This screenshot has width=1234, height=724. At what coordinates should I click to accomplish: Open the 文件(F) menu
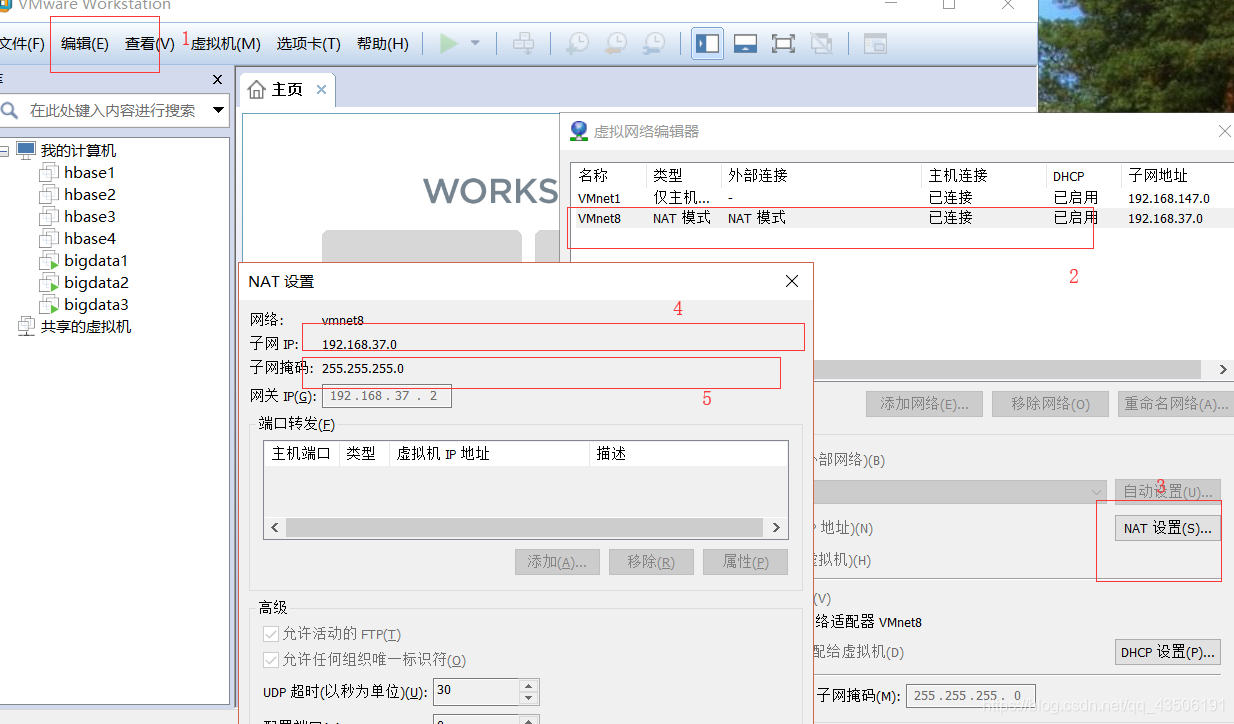click(22, 44)
